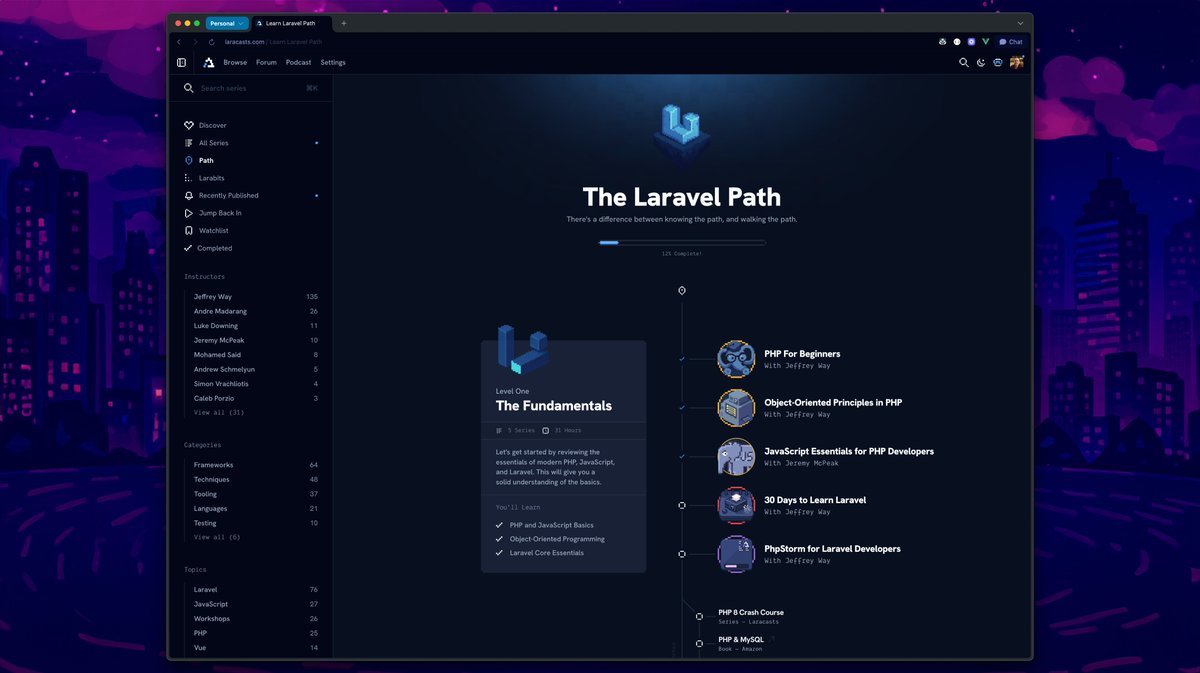The width and height of the screenshot is (1200, 673).
Task: Open a new tab with the plus icon
Action: pos(344,23)
